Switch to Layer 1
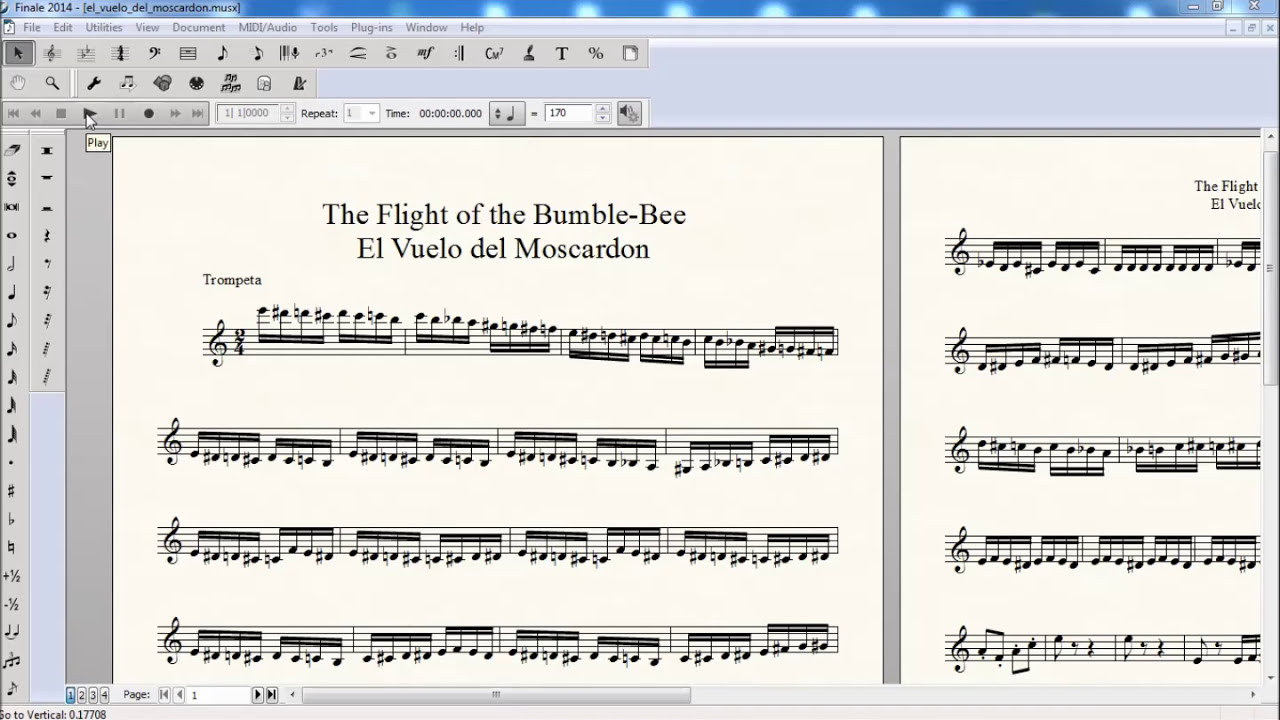The image size is (1280, 720). click(71, 694)
